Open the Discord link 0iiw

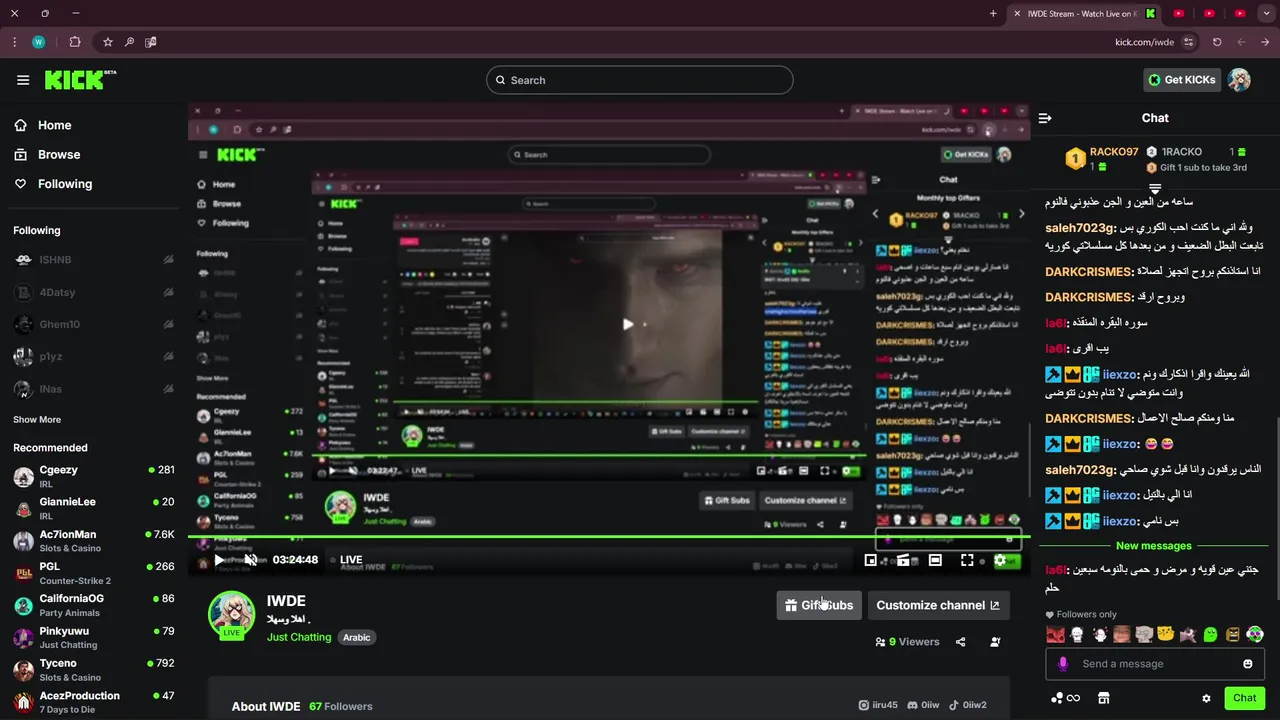(x=924, y=706)
